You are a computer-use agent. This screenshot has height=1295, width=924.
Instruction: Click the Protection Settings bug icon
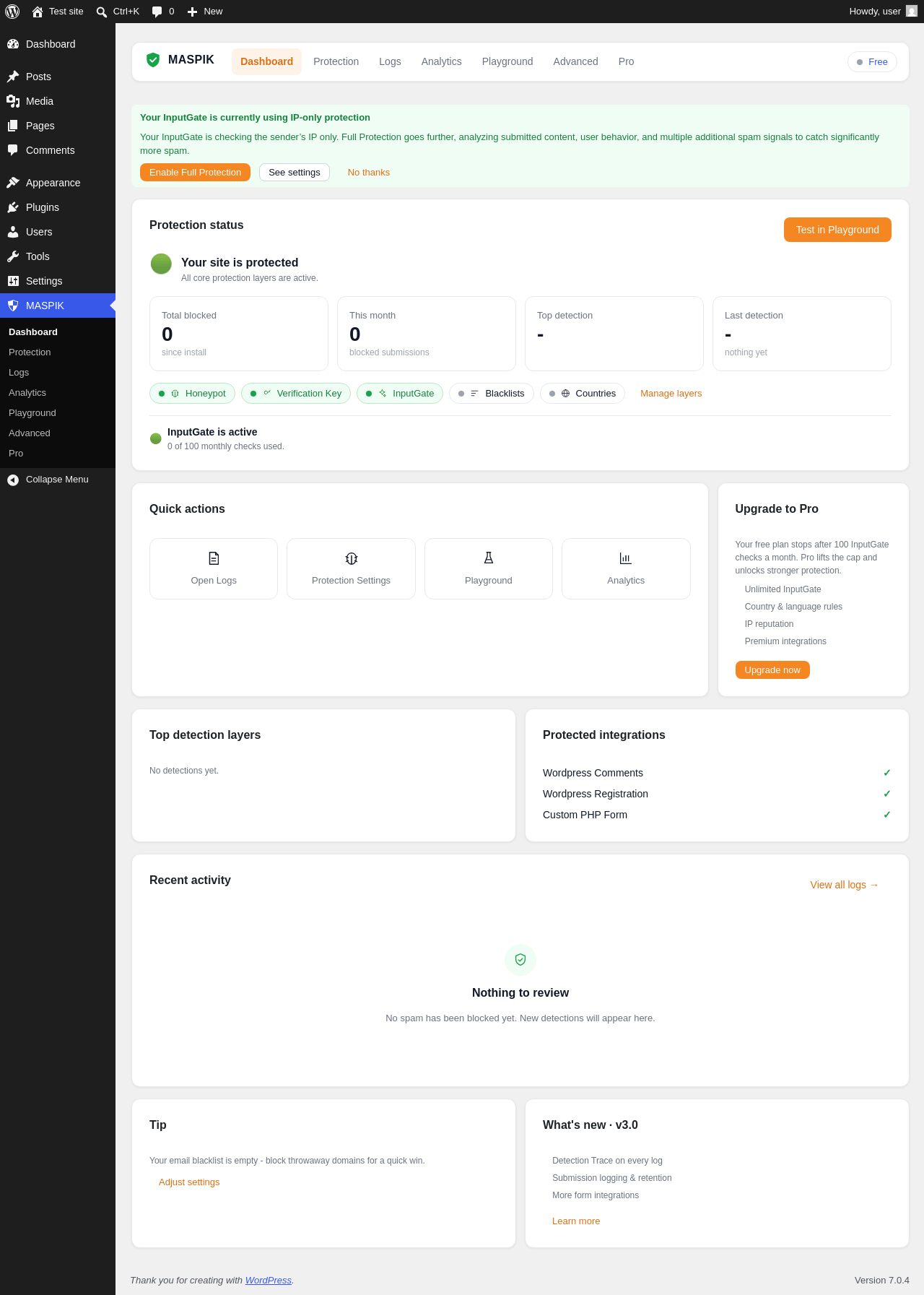(352, 558)
